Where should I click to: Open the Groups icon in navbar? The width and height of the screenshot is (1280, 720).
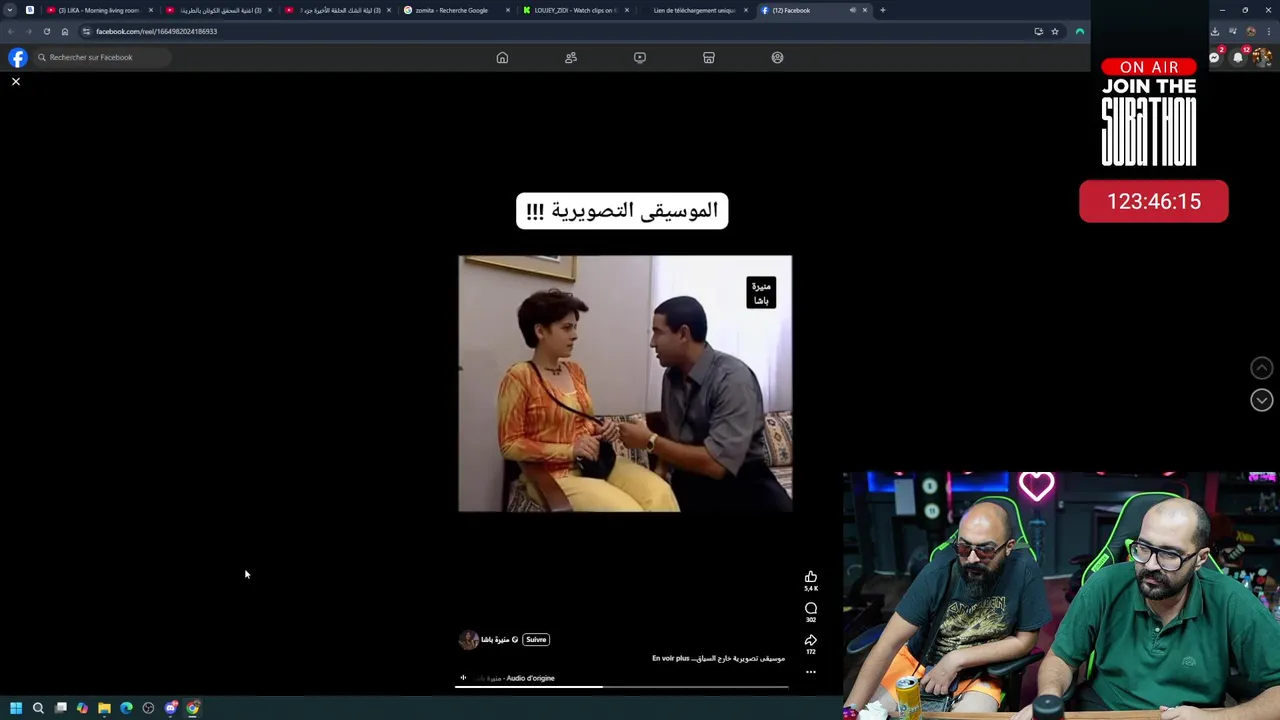coord(777,58)
